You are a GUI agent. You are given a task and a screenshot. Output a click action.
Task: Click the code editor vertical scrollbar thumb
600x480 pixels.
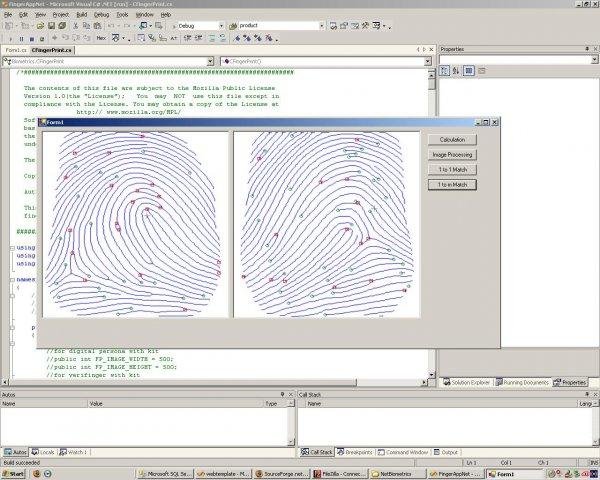tap(432, 84)
